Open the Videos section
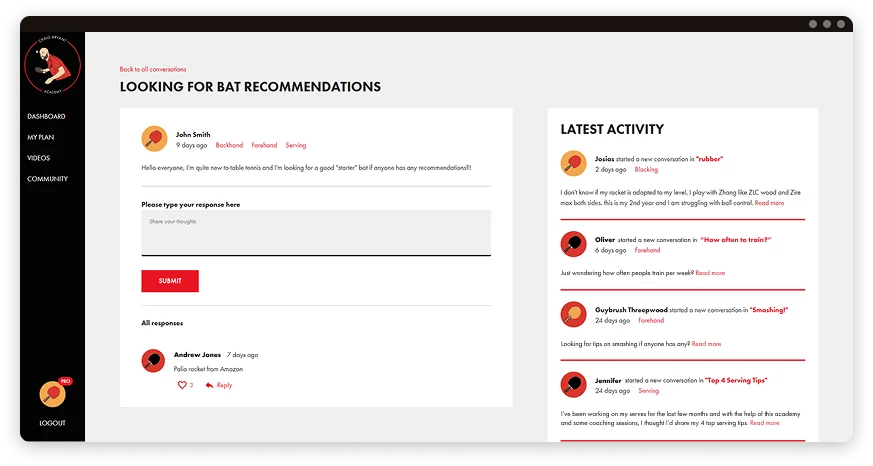 (38, 158)
